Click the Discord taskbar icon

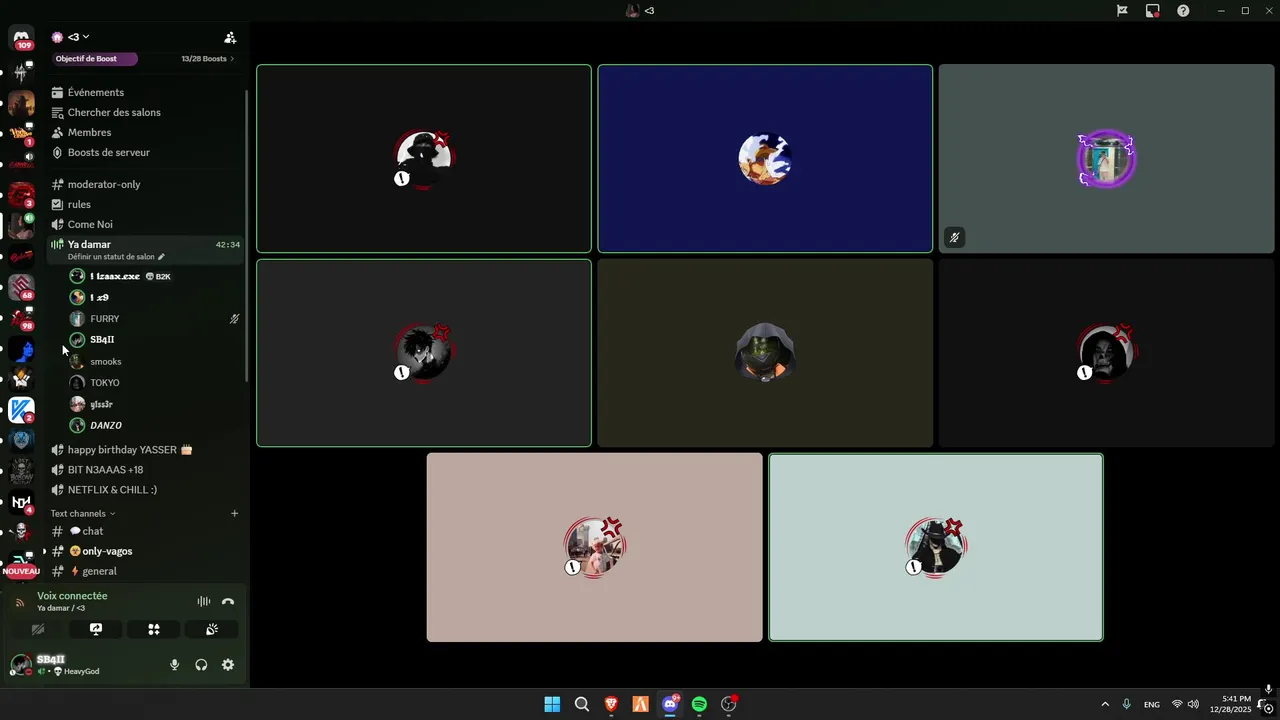click(670, 704)
